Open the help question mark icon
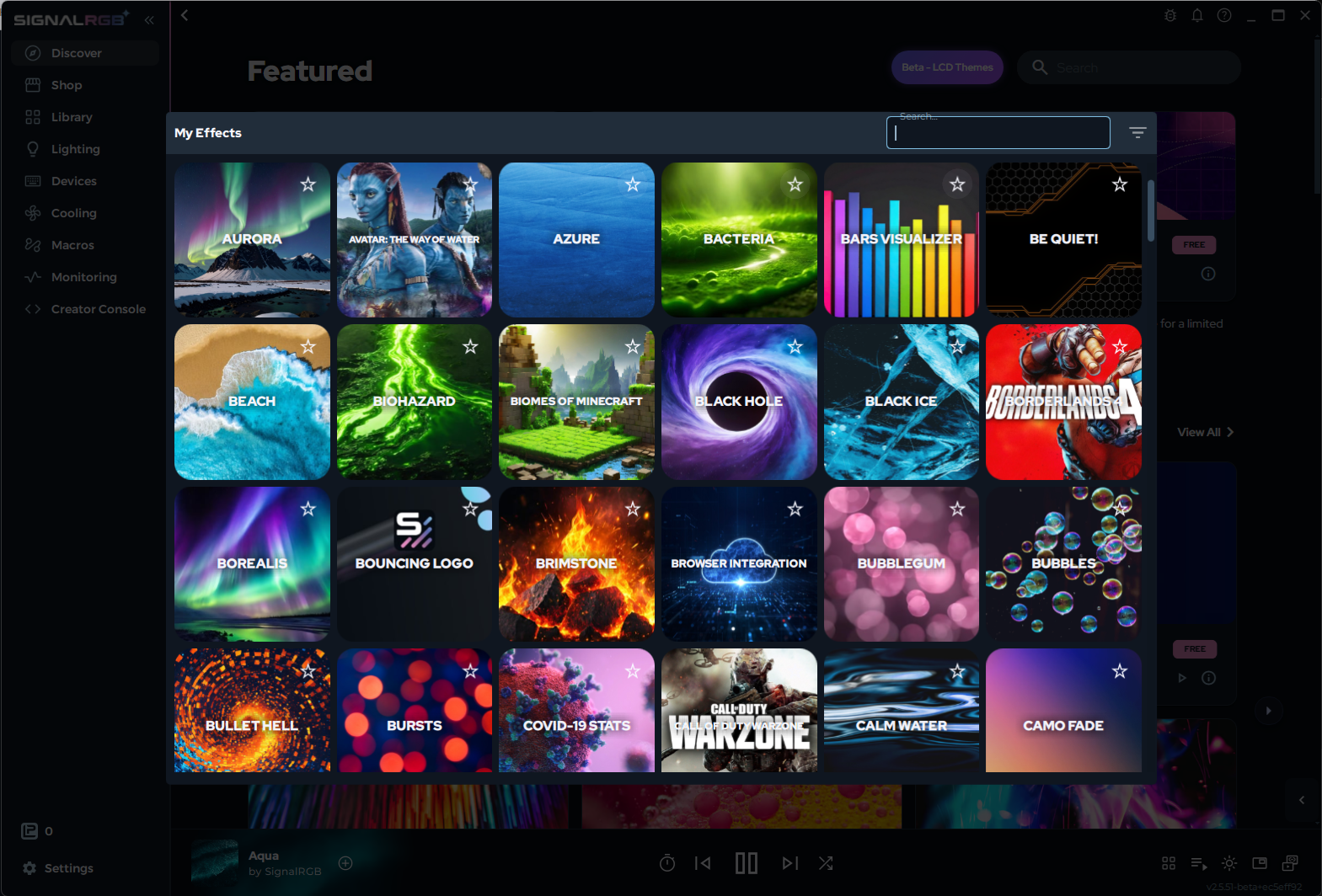1322x896 pixels. click(x=1224, y=15)
